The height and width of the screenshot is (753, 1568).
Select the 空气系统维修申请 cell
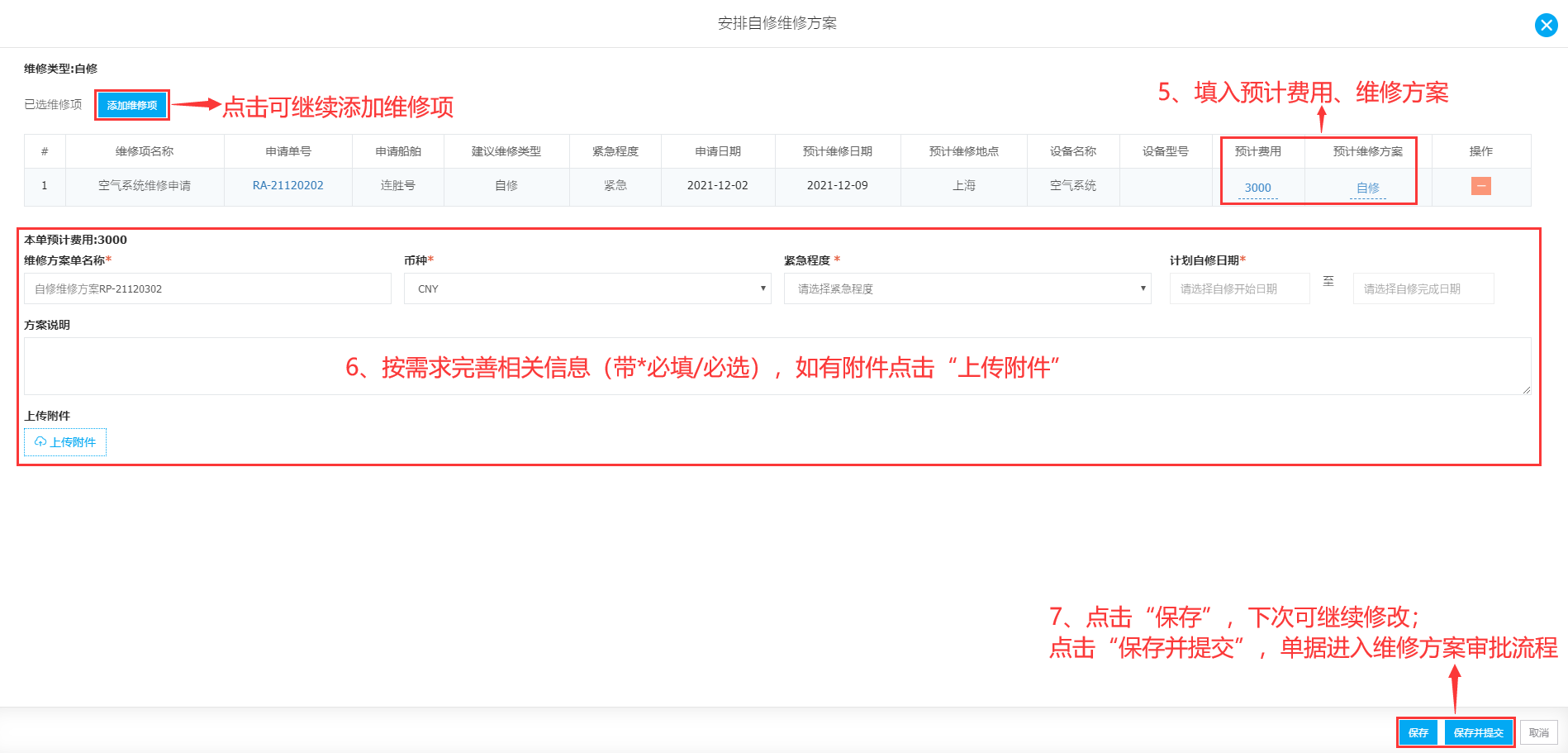(145, 185)
